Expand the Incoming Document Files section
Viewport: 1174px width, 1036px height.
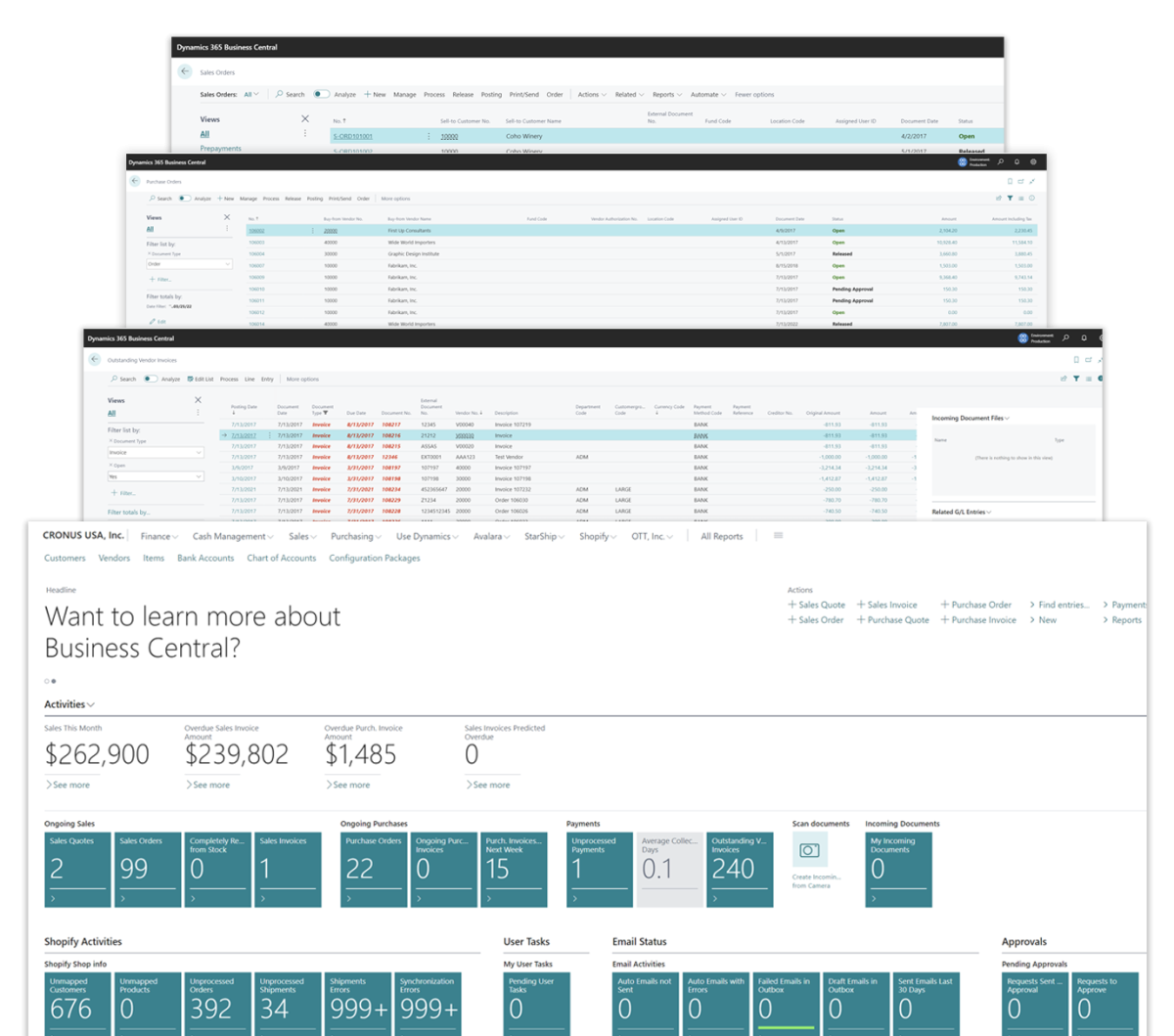tap(971, 418)
